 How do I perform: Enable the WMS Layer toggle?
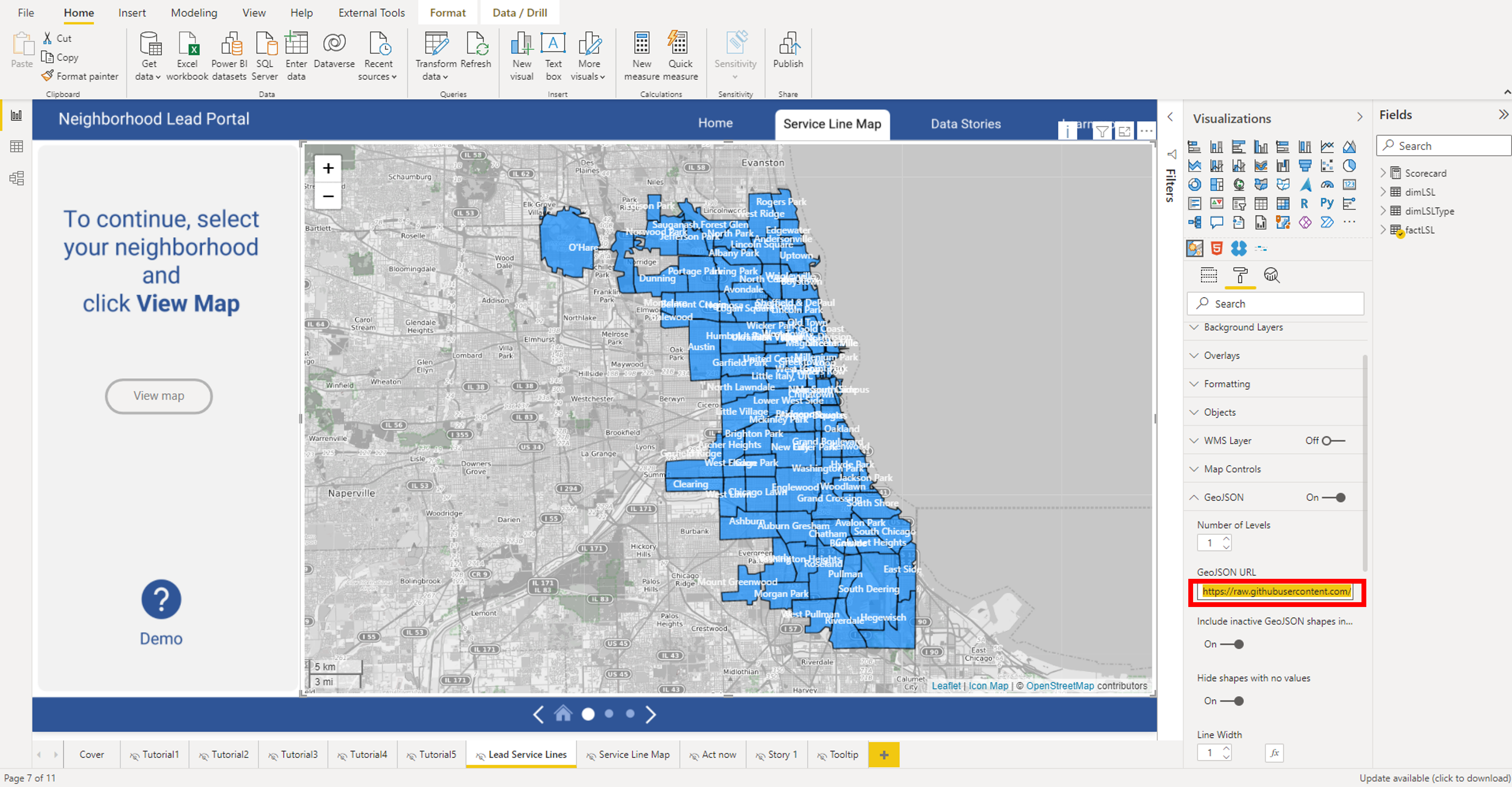point(1333,441)
